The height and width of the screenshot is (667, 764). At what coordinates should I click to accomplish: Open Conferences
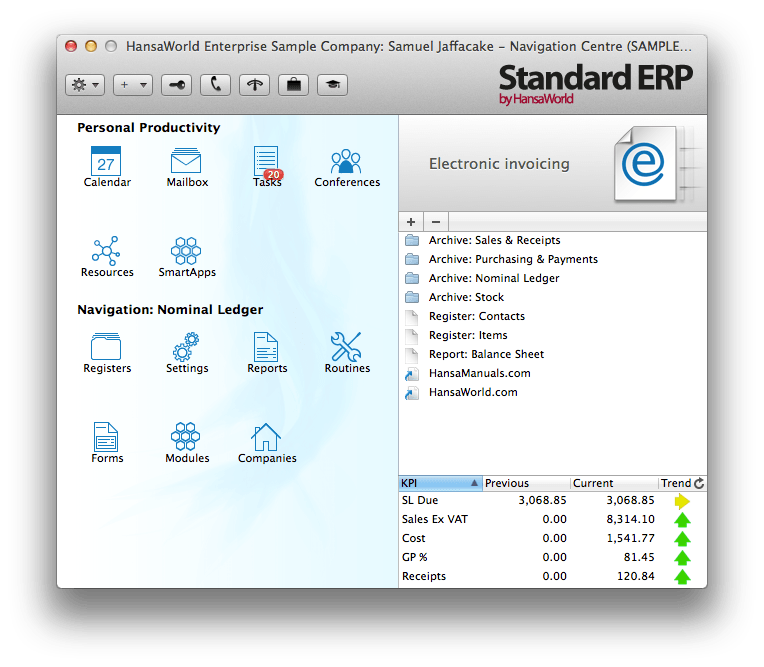click(x=347, y=167)
